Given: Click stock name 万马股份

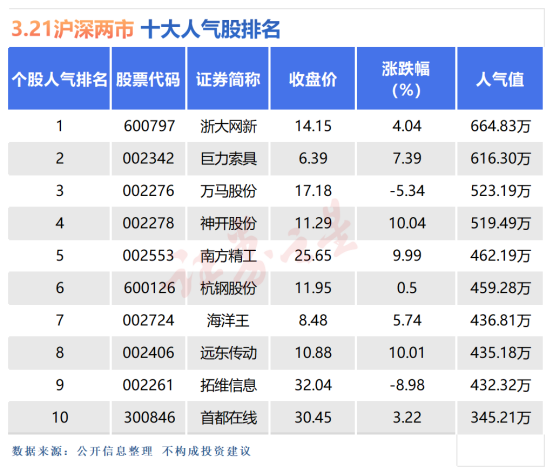Looking at the screenshot, I should tap(229, 191).
